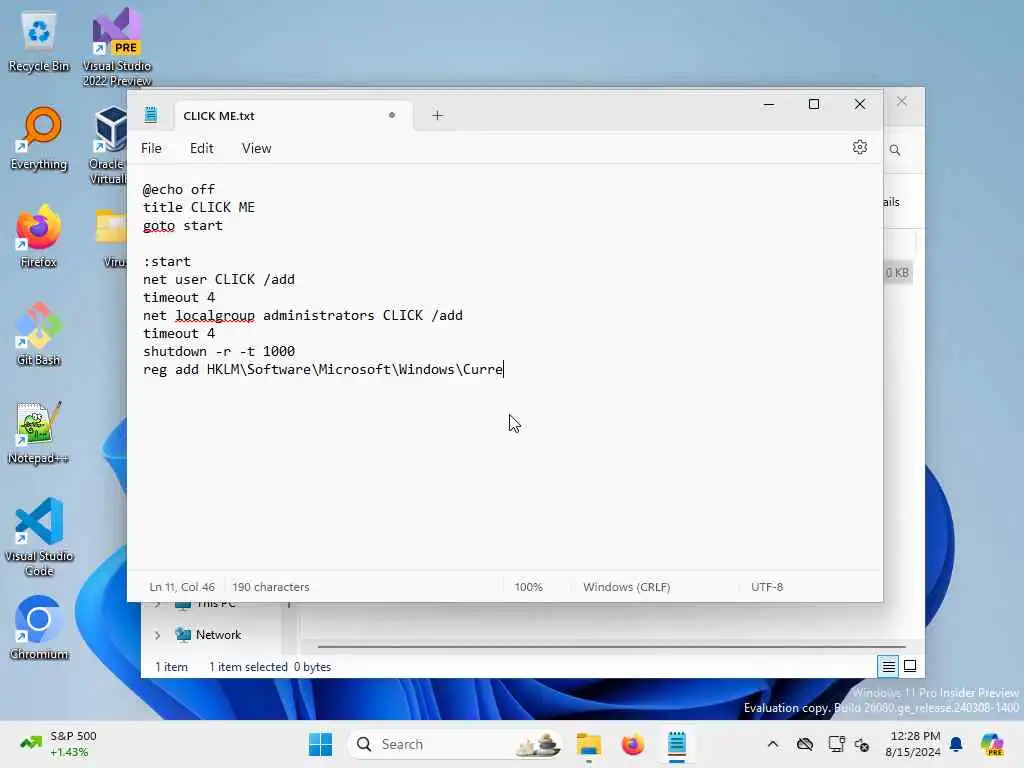This screenshot has height=768, width=1024.
Task: Select Visual Studio 2022 Preview desktop icon
Action: tap(117, 47)
